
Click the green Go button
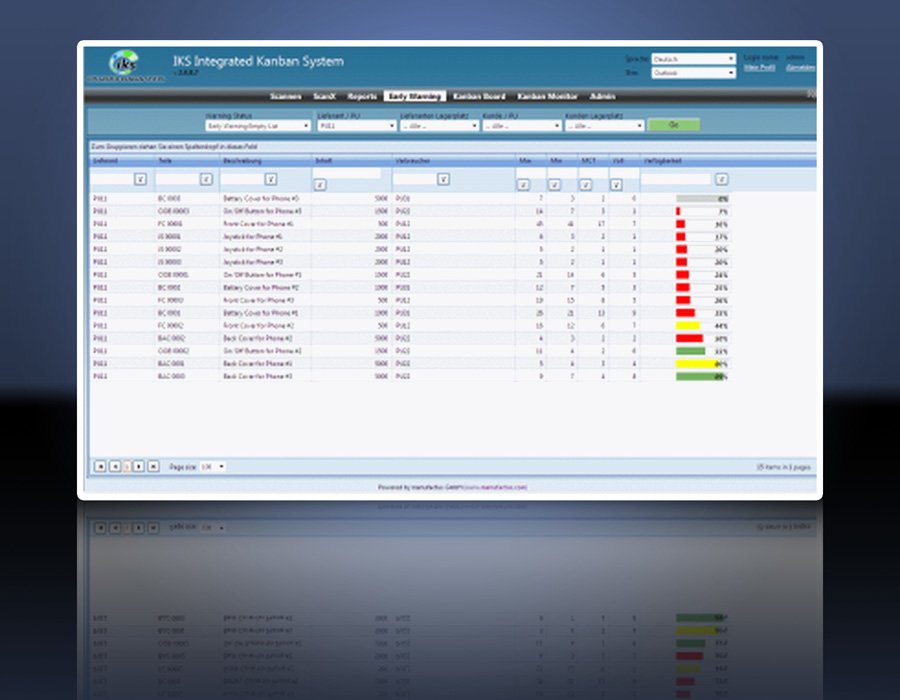coord(674,125)
